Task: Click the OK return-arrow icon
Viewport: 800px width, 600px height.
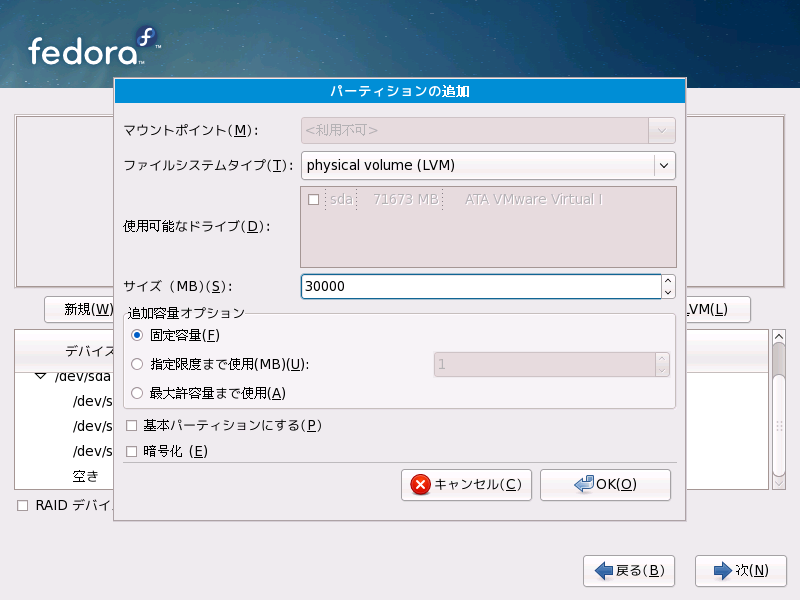Action: point(584,484)
